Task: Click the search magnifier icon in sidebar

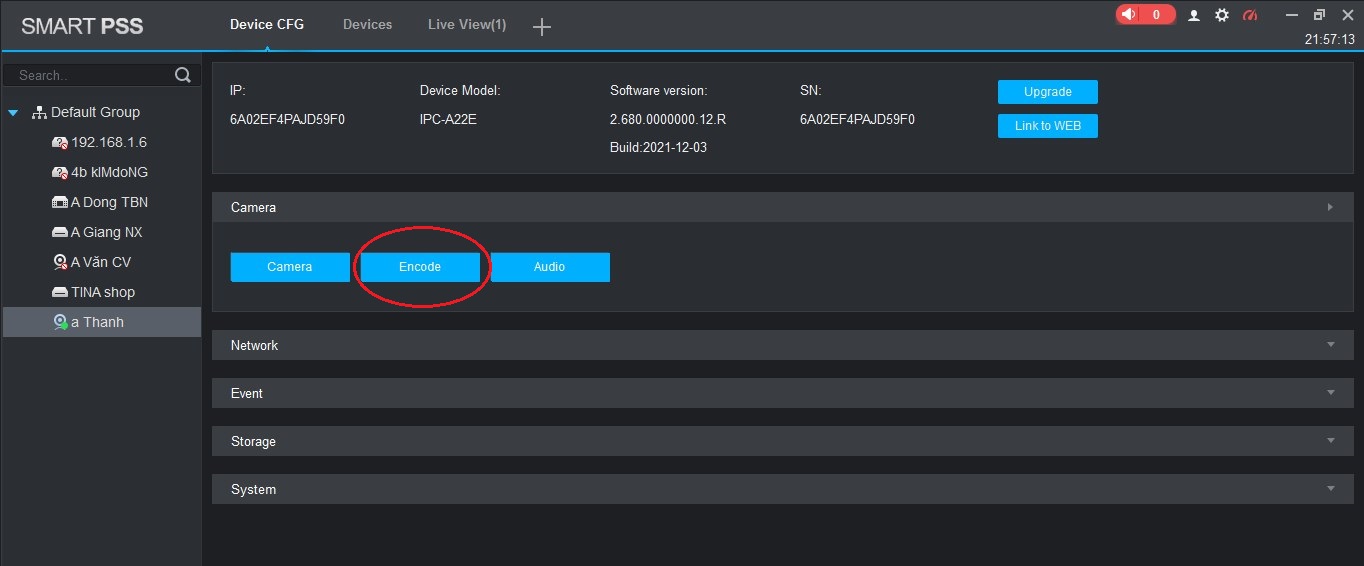Action: pos(183,75)
